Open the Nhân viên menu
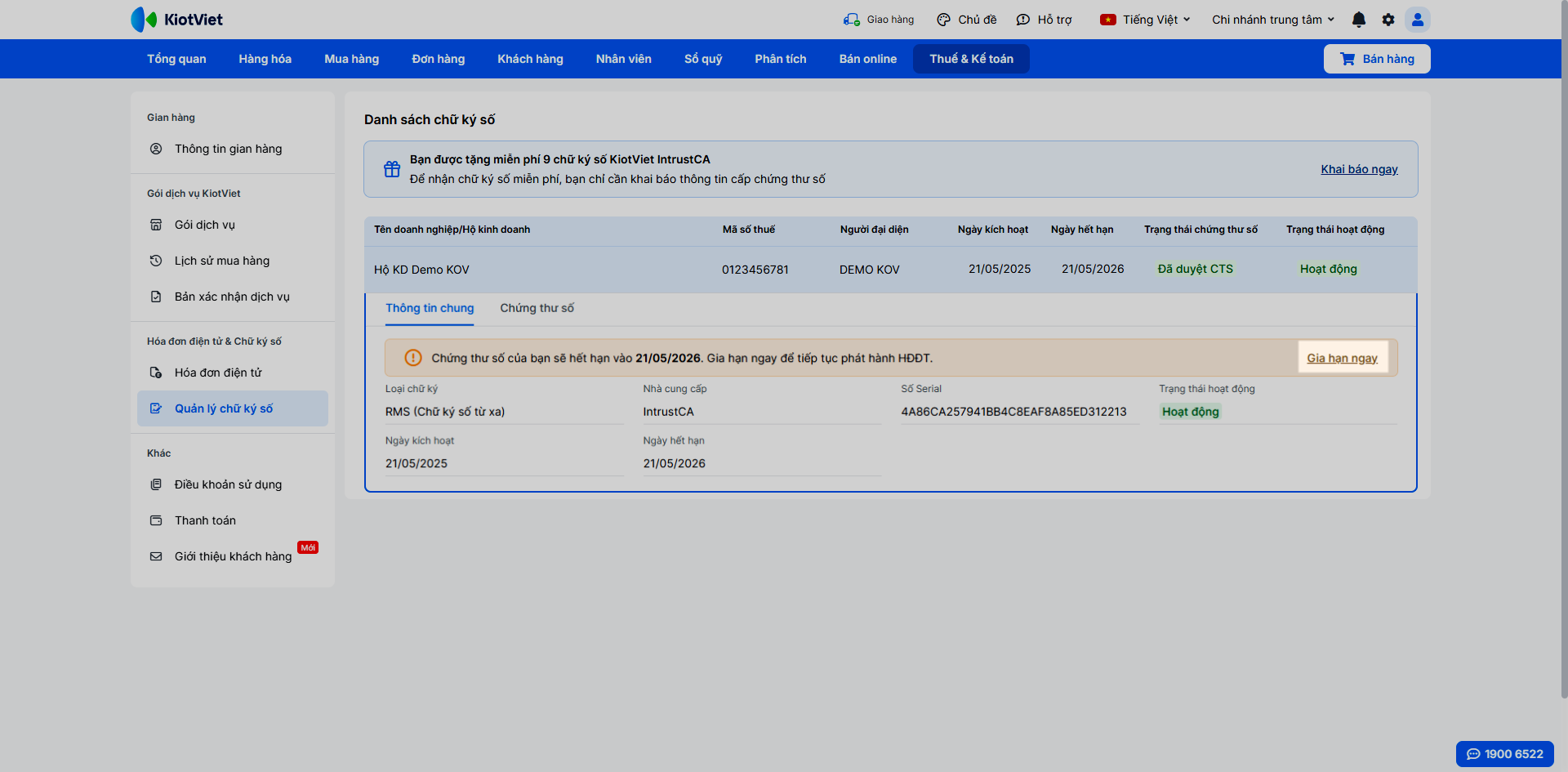The width and height of the screenshot is (1568, 772). tap(624, 59)
